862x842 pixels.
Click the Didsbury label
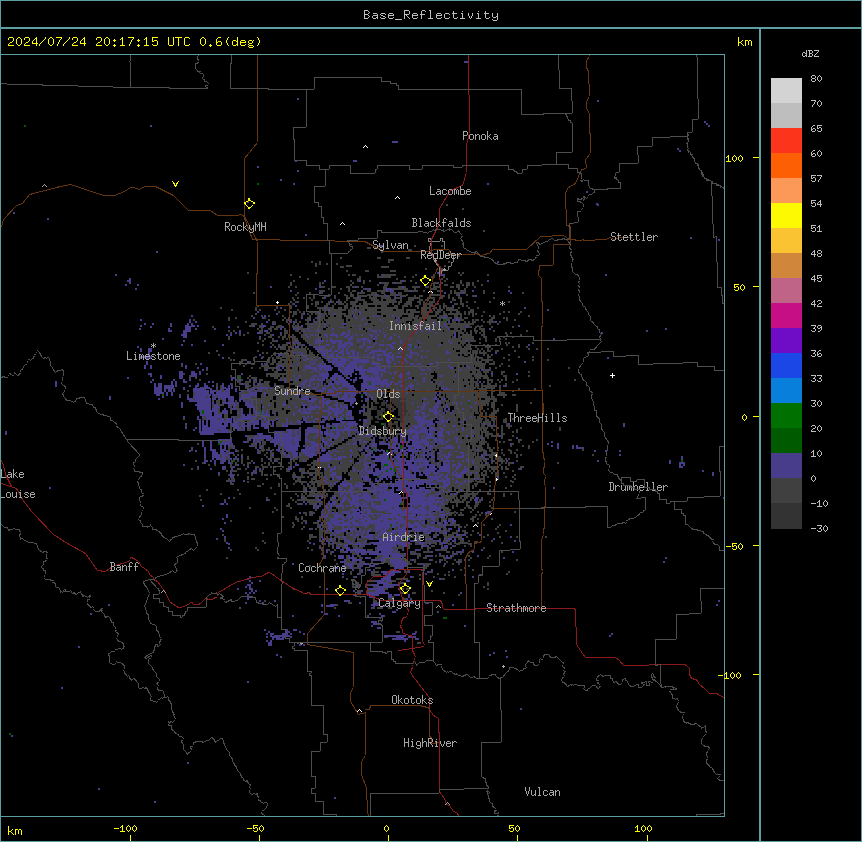click(x=382, y=431)
